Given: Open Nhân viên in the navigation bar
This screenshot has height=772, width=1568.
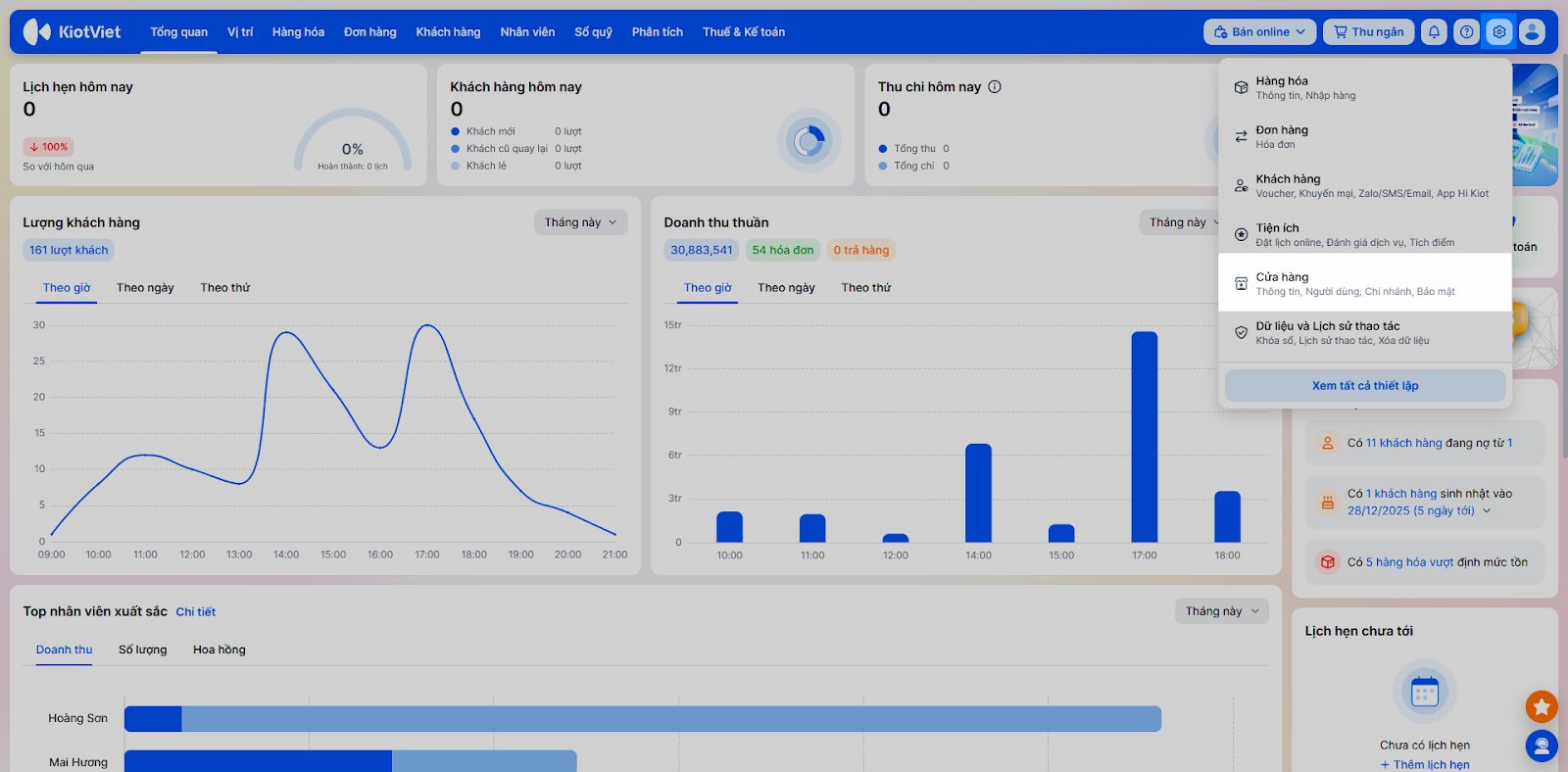Looking at the screenshot, I should [x=527, y=32].
